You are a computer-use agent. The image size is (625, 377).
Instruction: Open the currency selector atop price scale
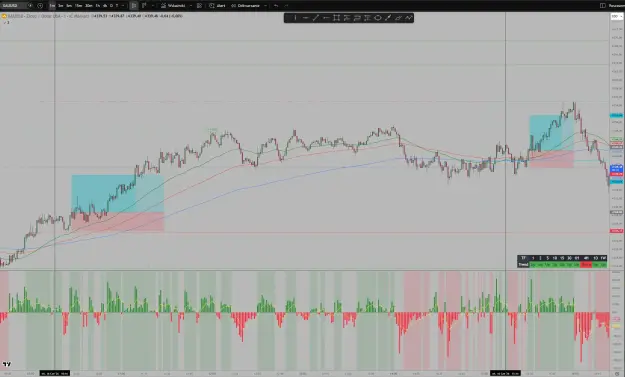click(616, 16)
